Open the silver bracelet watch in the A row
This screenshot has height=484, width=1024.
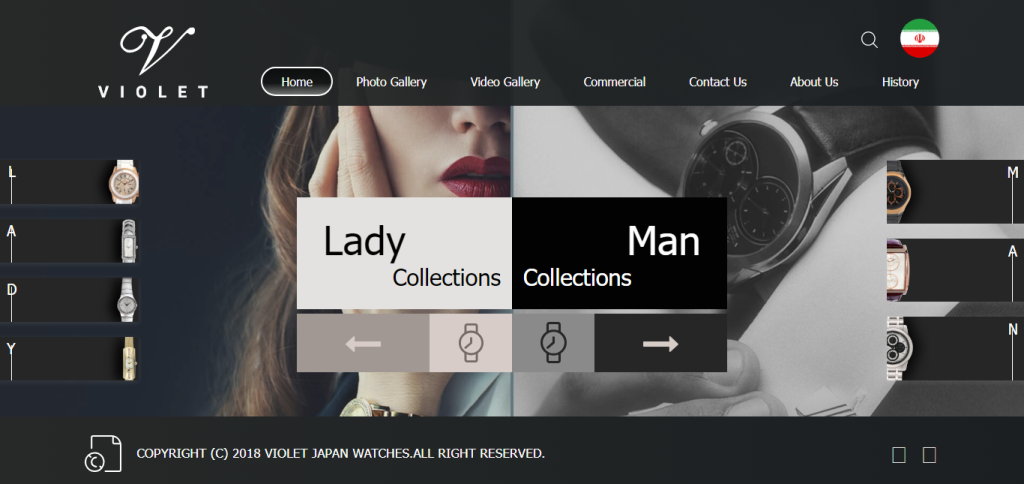128,241
